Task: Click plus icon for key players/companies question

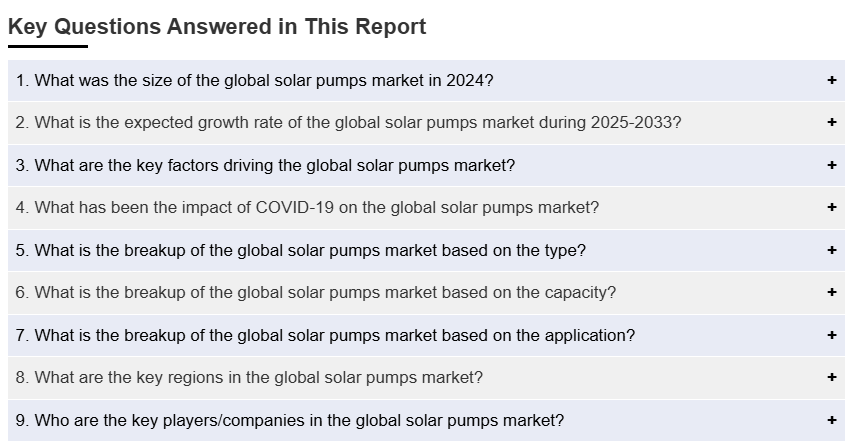Action: tap(831, 420)
